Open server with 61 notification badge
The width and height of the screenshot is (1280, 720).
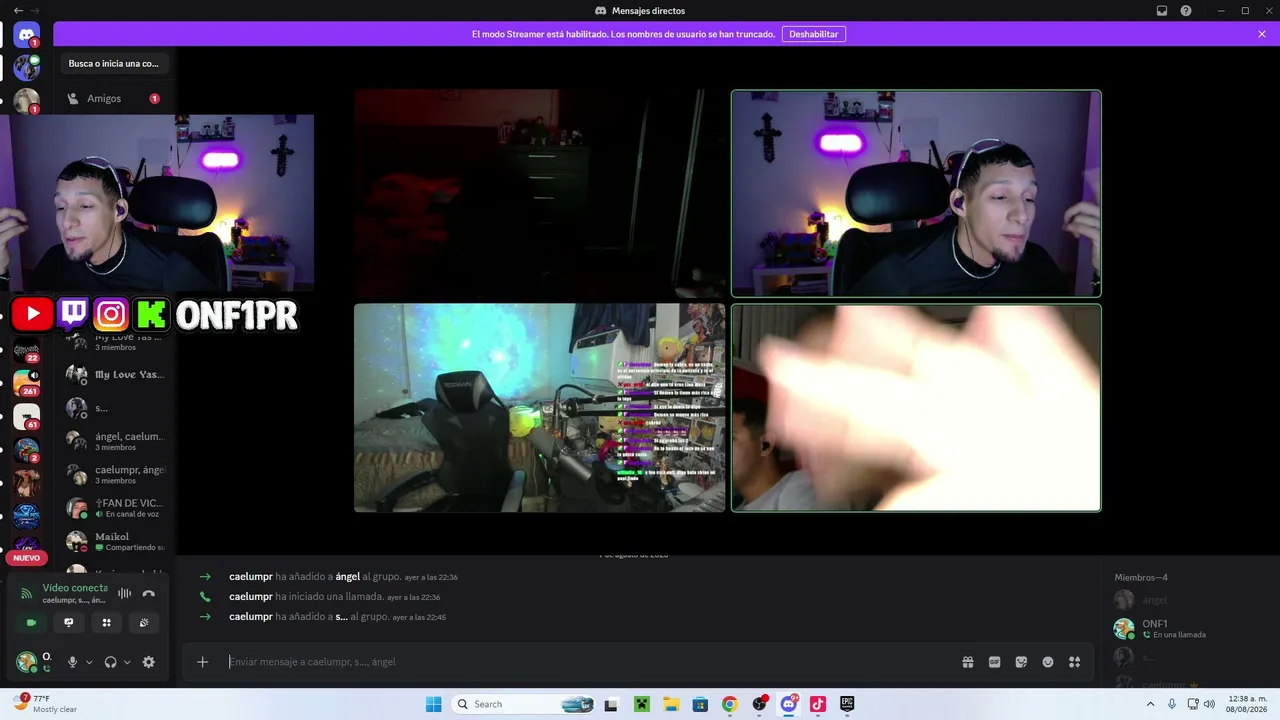26,417
